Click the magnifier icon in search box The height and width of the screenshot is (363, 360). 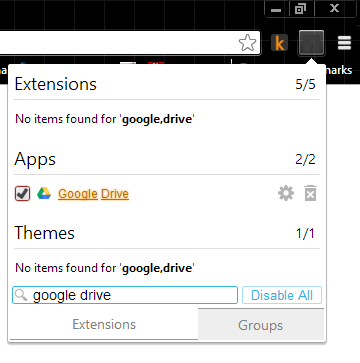pos(21,295)
